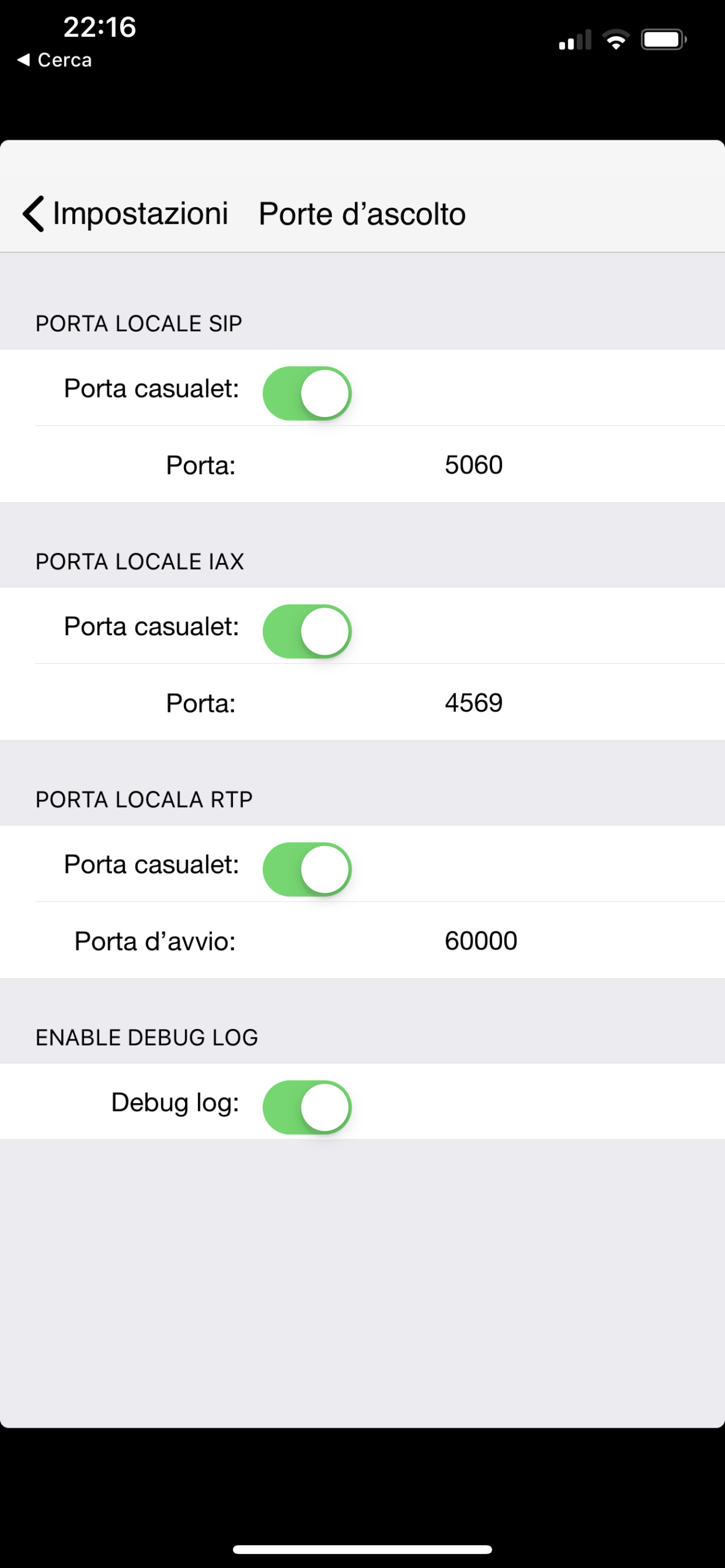The width and height of the screenshot is (725, 1568).
Task: Toggle Porta casuale for IAX local port
Action: (307, 631)
